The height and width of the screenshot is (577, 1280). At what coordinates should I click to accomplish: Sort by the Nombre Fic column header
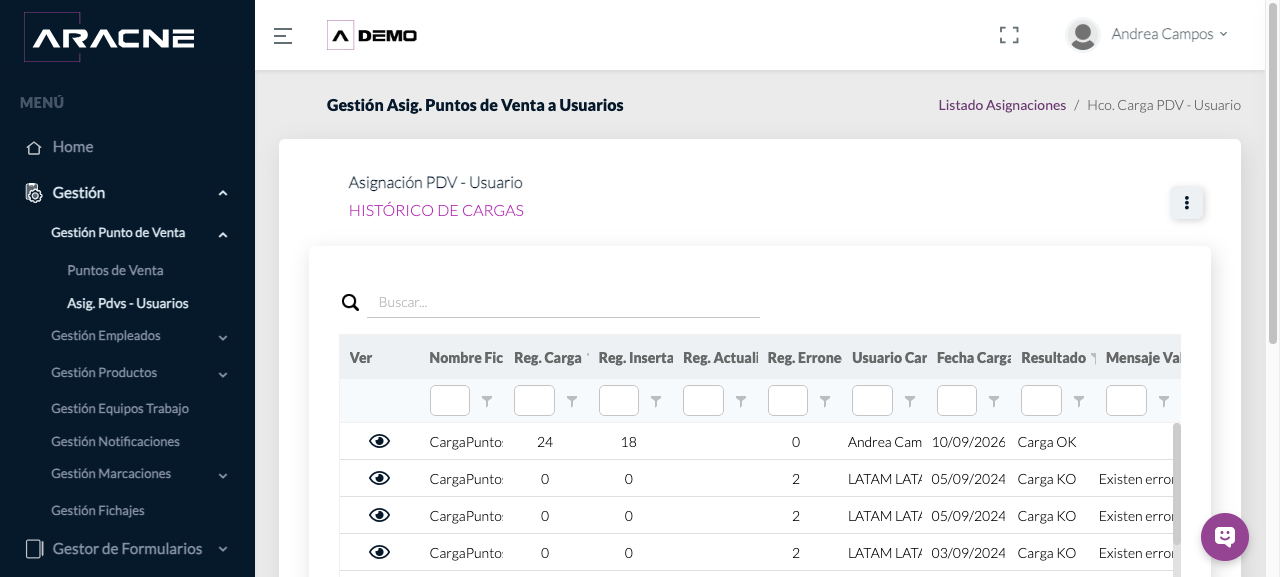point(466,357)
